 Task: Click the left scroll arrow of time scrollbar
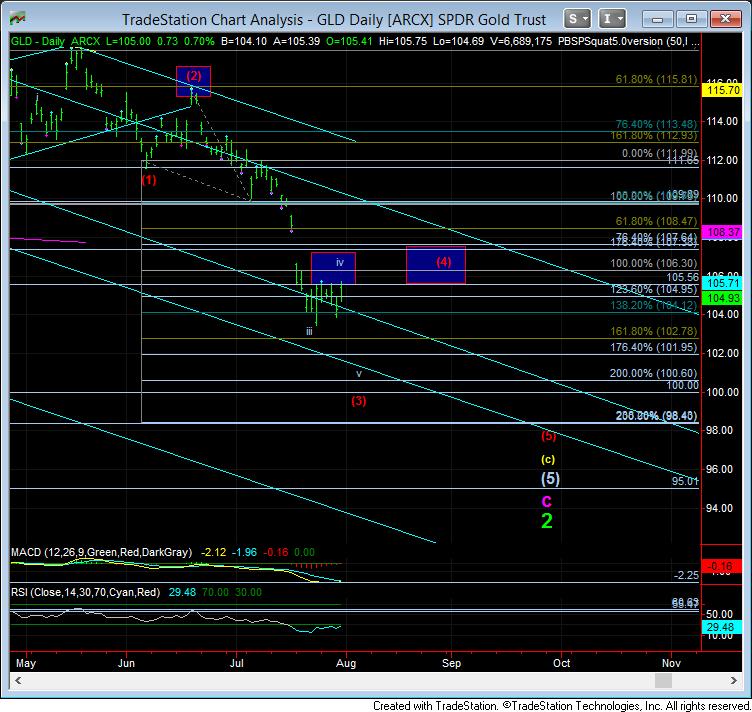click(x=18, y=680)
